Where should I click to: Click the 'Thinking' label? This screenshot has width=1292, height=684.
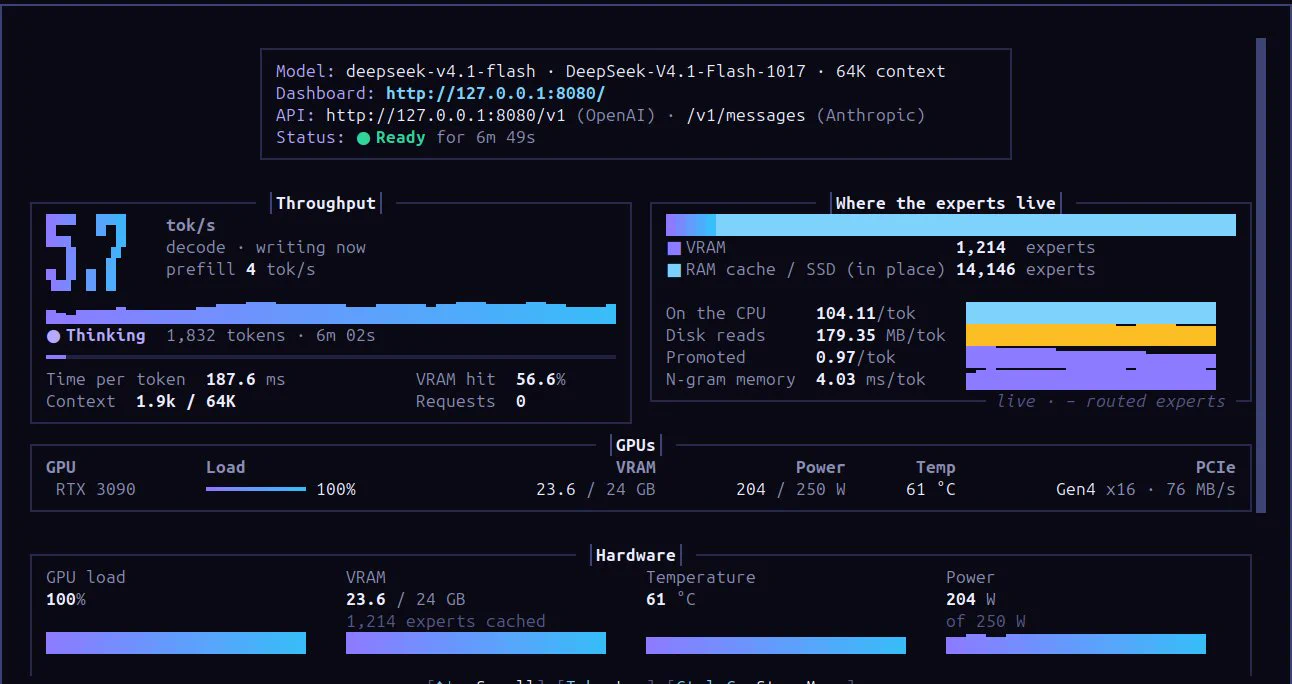(x=106, y=335)
